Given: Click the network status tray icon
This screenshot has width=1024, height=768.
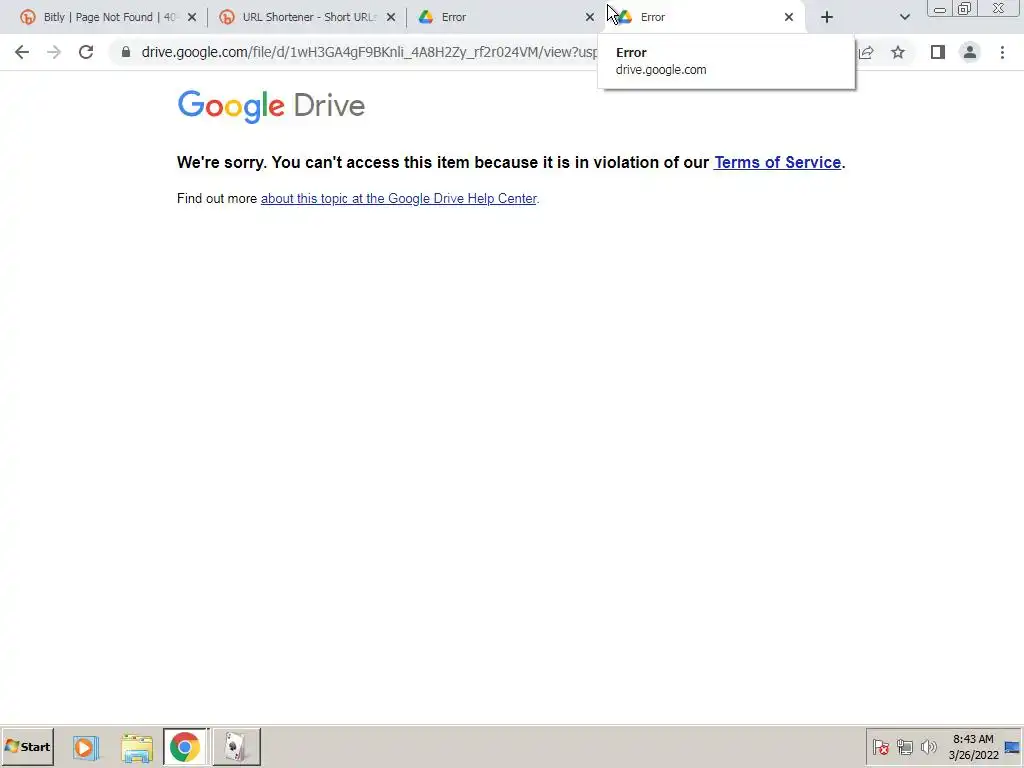Looking at the screenshot, I should pos(904,747).
